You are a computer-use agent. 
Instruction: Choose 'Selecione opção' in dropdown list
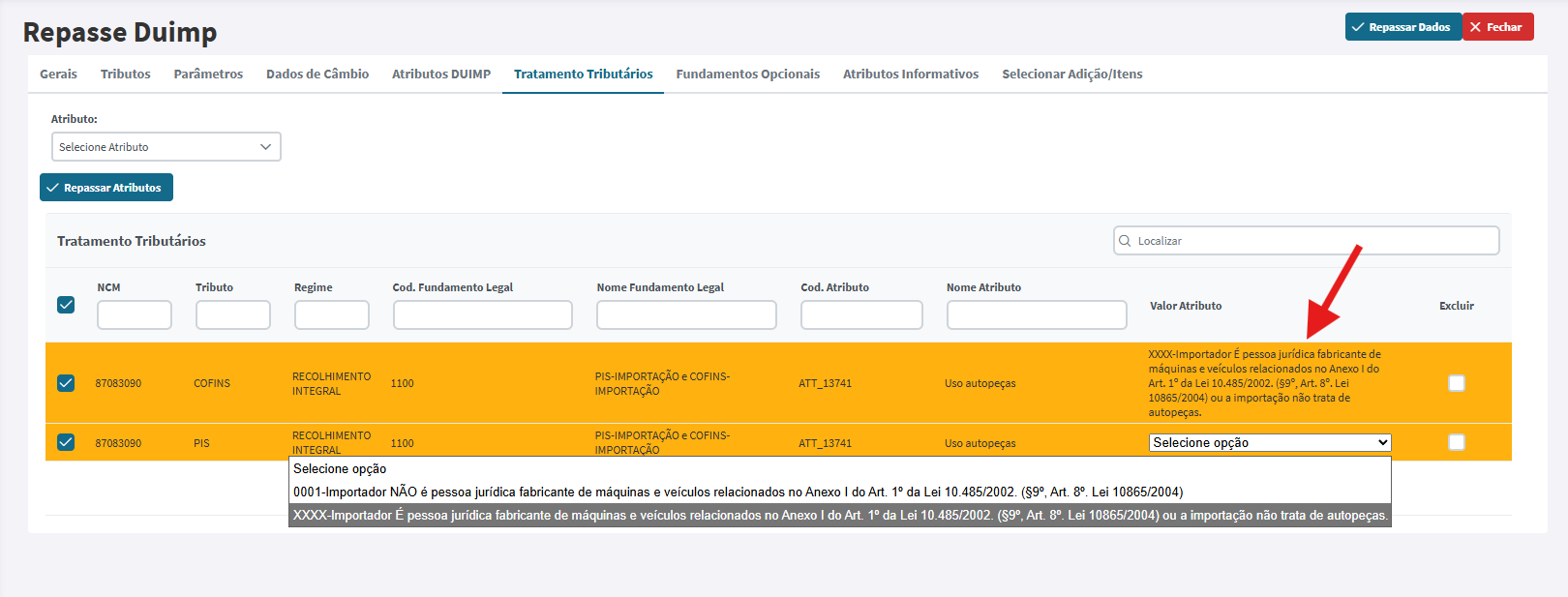click(x=839, y=468)
